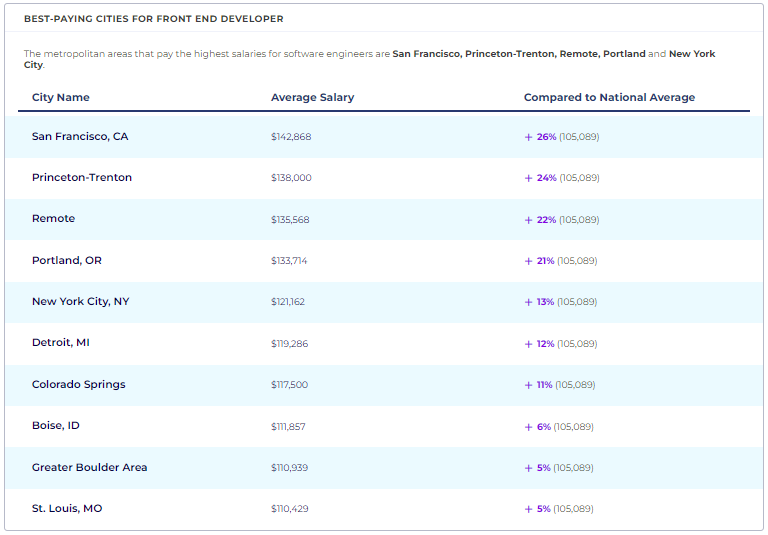This screenshot has width=768, height=535.
Task: Click the plus icon beside 26%
Action: tap(528, 137)
